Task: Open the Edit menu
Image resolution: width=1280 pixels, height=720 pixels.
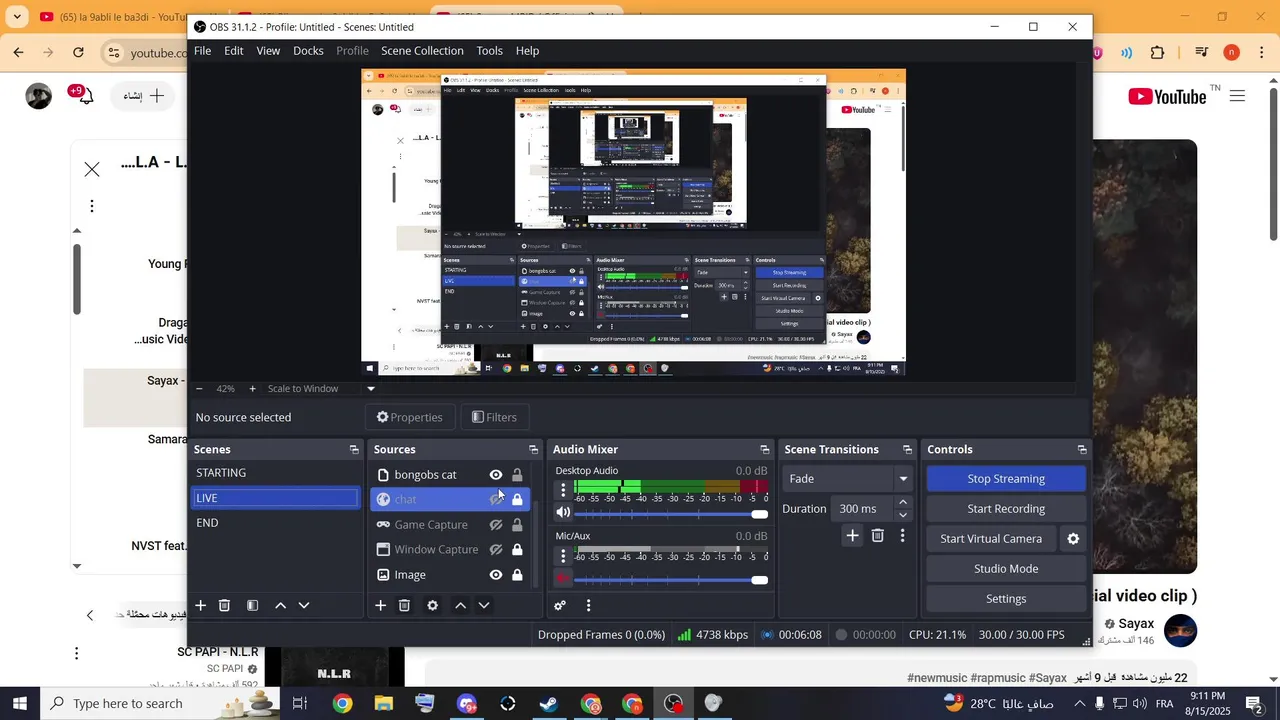Action: 234,51
